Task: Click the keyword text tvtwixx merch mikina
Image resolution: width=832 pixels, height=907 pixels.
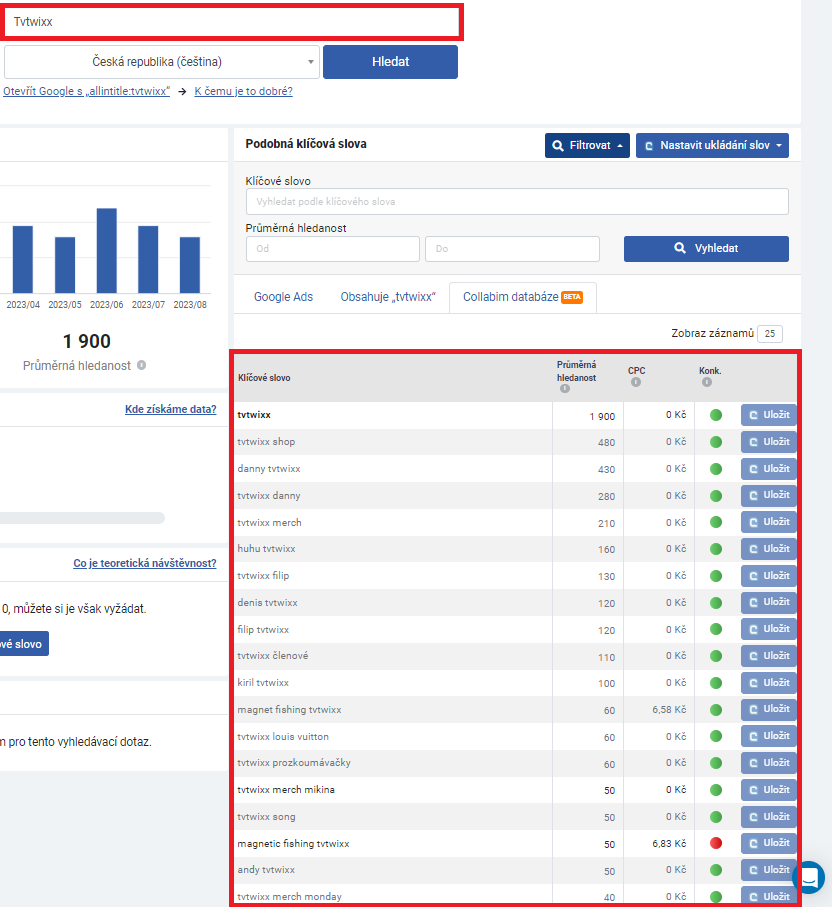Action: pyautogui.click(x=286, y=790)
